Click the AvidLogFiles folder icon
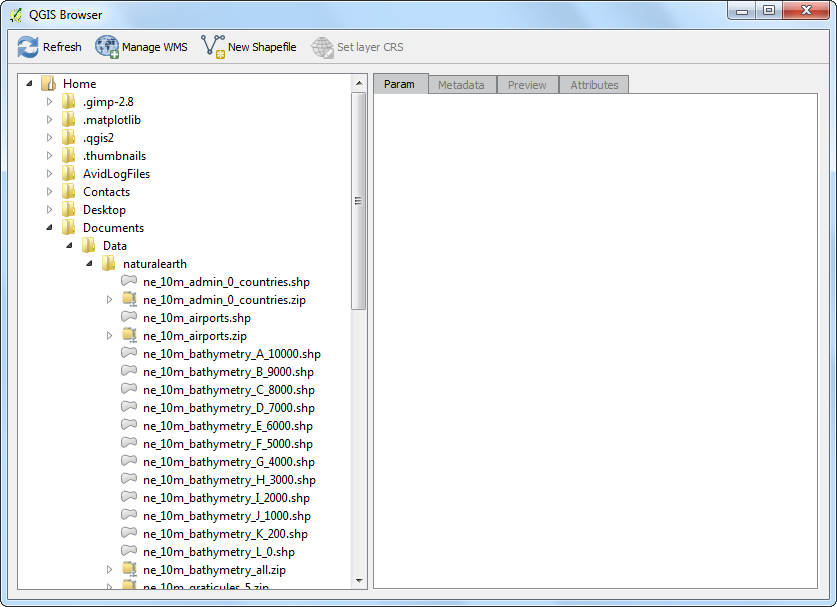The width and height of the screenshot is (837, 607). point(68,174)
